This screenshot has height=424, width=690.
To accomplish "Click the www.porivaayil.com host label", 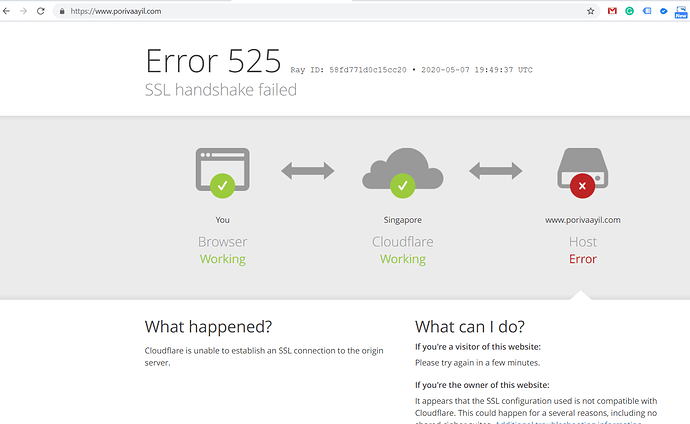I will 583,220.
